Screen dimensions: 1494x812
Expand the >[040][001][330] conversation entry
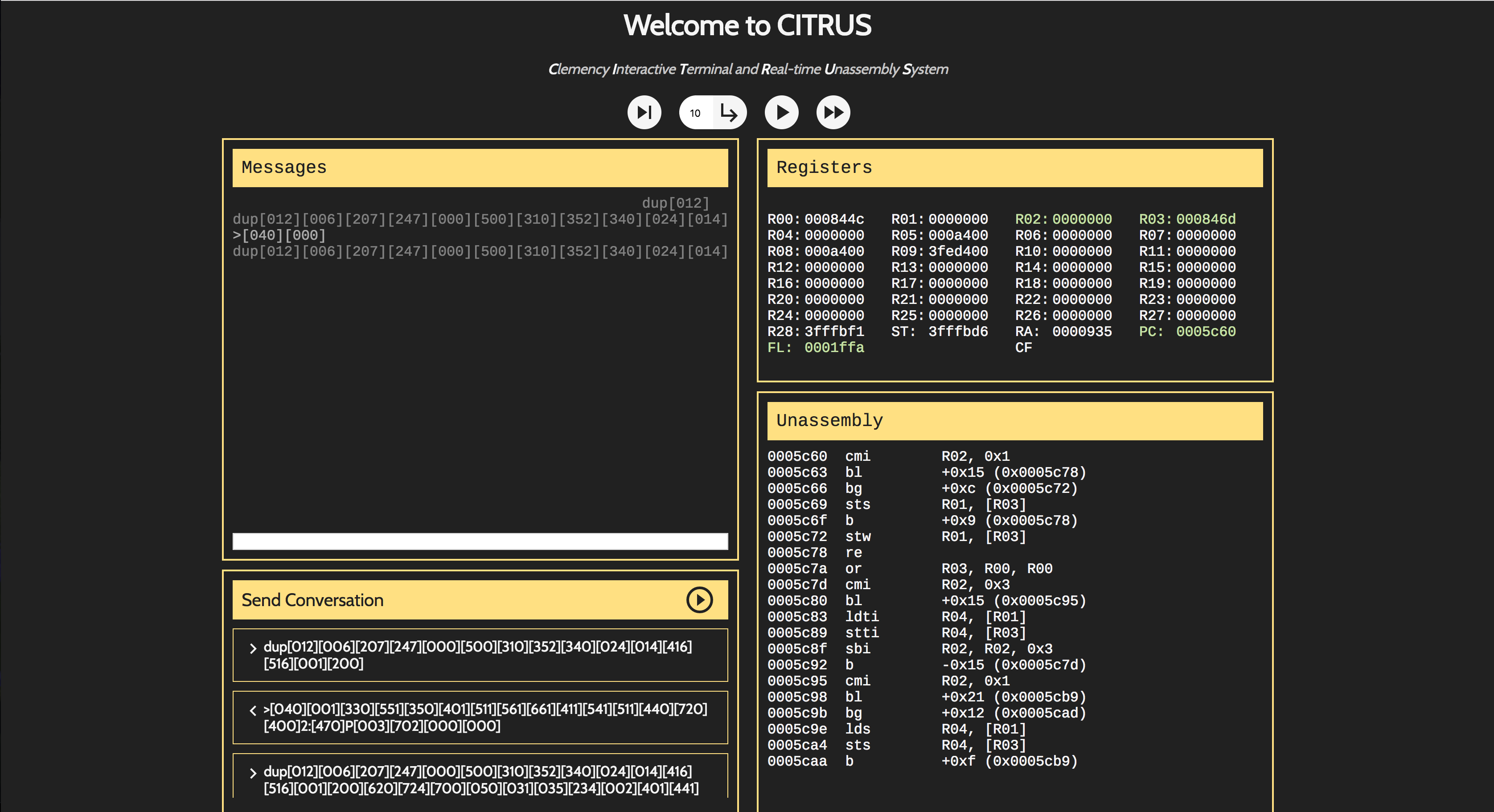480,718
